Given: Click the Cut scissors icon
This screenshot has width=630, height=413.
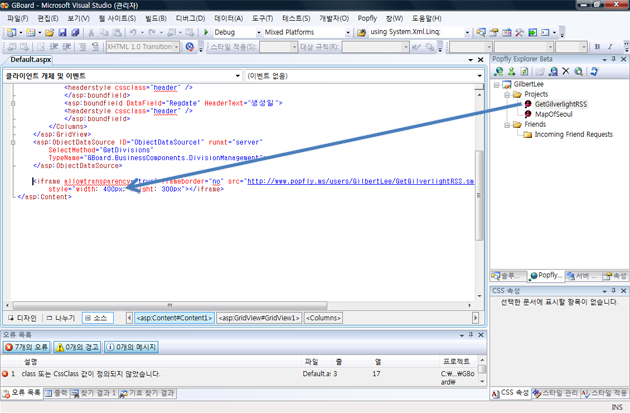Looking at the screenshot, I should 91,32.
